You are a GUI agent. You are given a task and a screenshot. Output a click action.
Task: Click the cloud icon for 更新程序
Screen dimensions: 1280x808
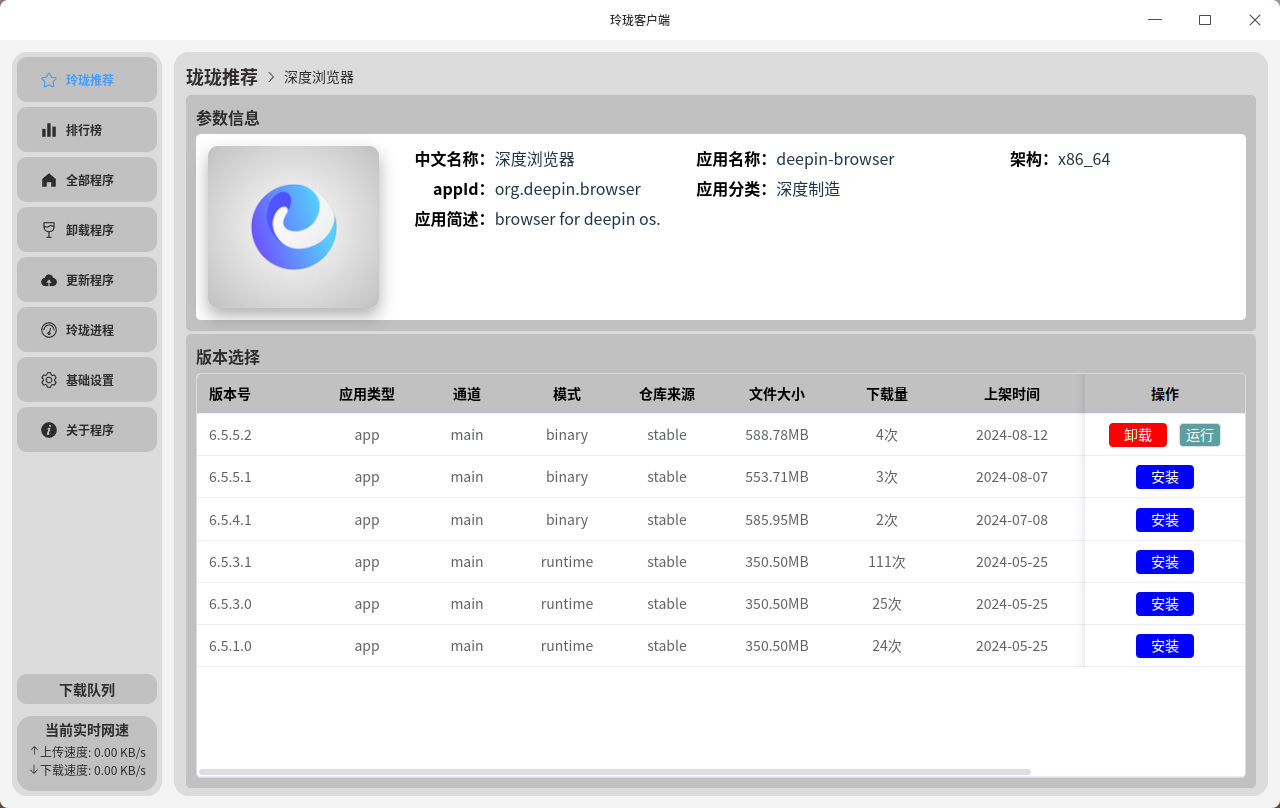tap(49, 280)
